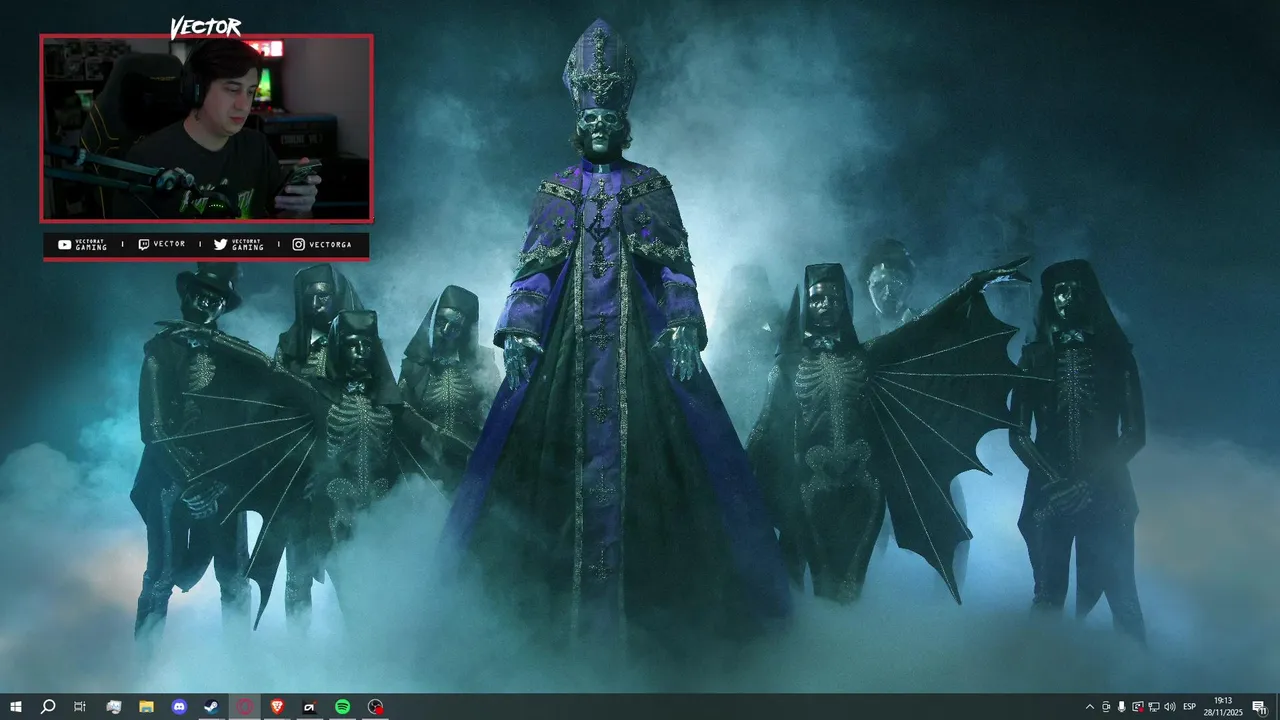Open the recording app icon with the red dot
The image size is (1280, 720).
click(x=375, y=707)
